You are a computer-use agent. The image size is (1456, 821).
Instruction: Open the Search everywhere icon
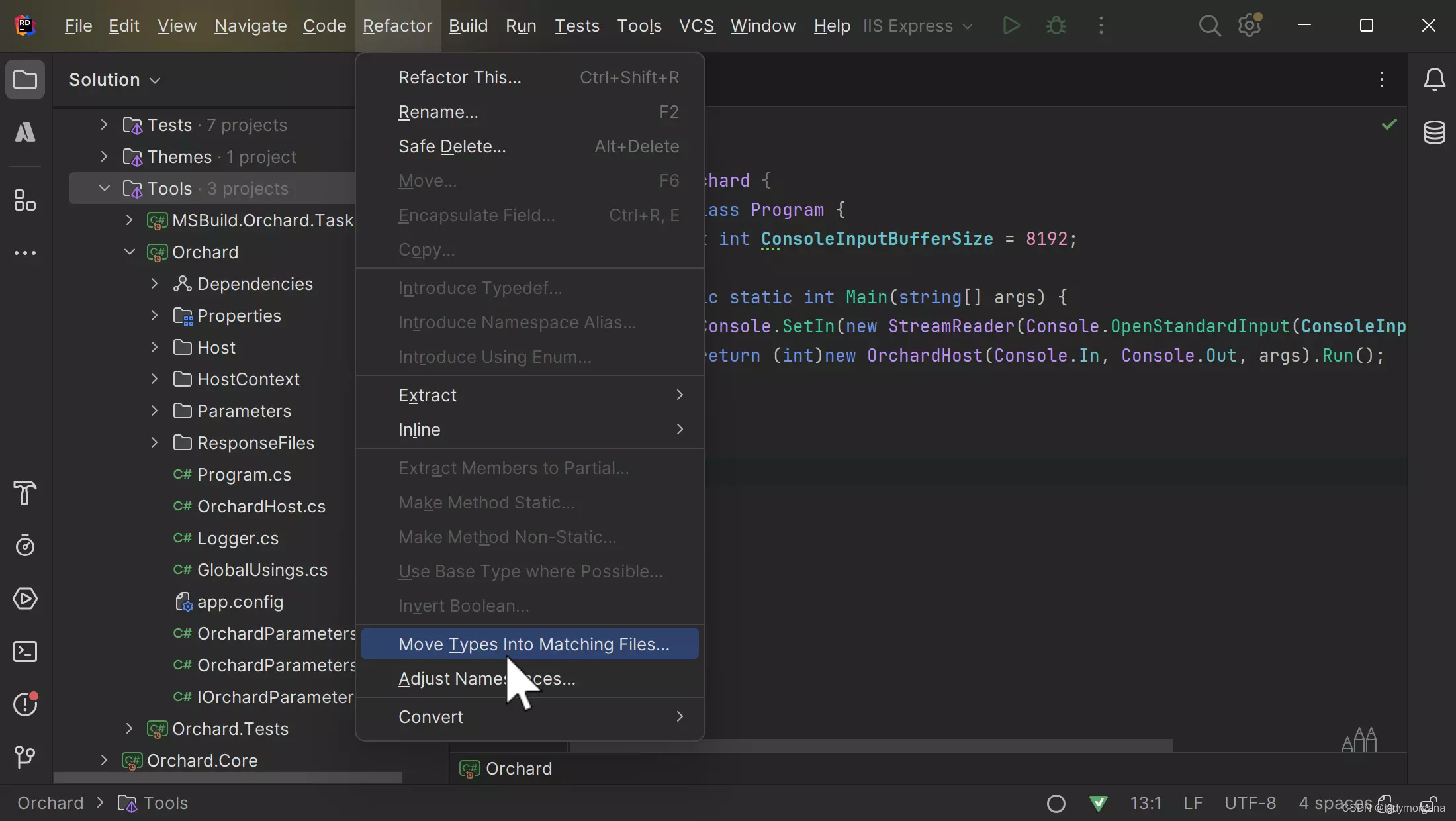coord(1209,24)
